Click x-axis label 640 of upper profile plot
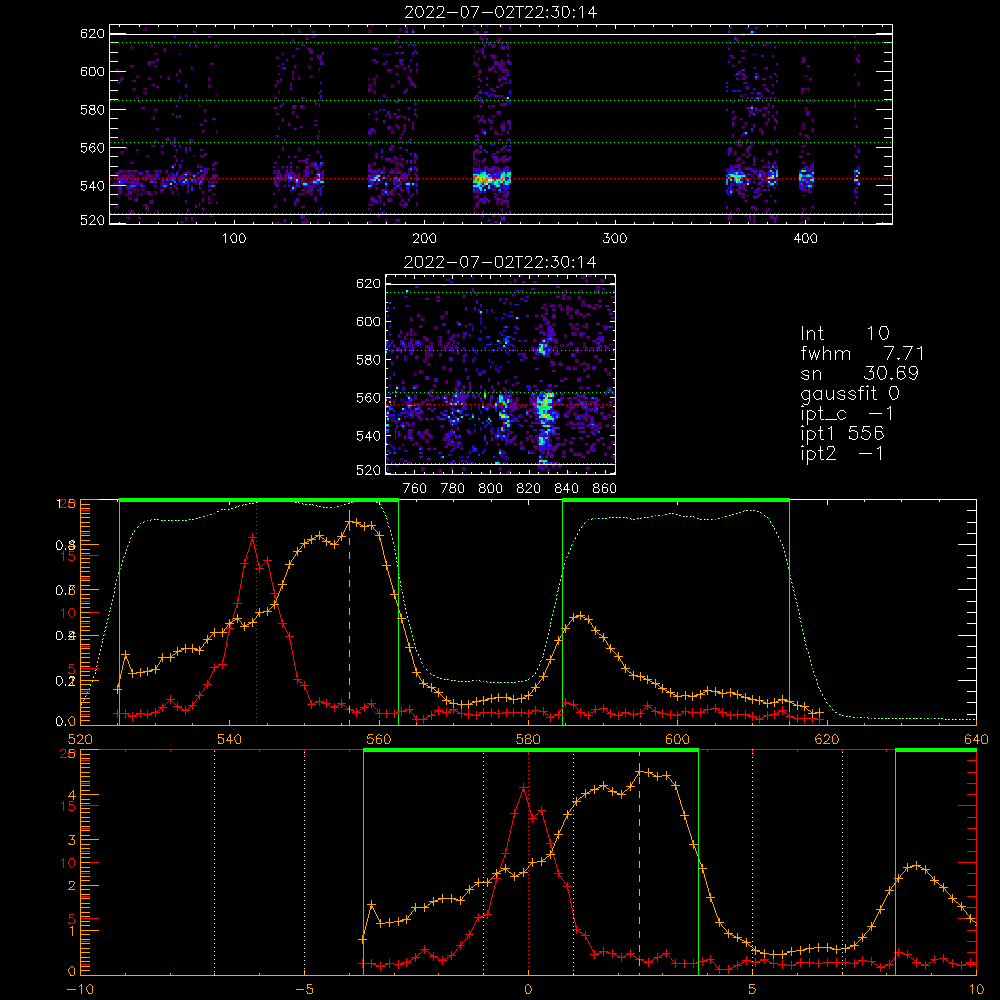Image resolution: width=1000 pixels, height=1000 pixels. tap(976, 740)
